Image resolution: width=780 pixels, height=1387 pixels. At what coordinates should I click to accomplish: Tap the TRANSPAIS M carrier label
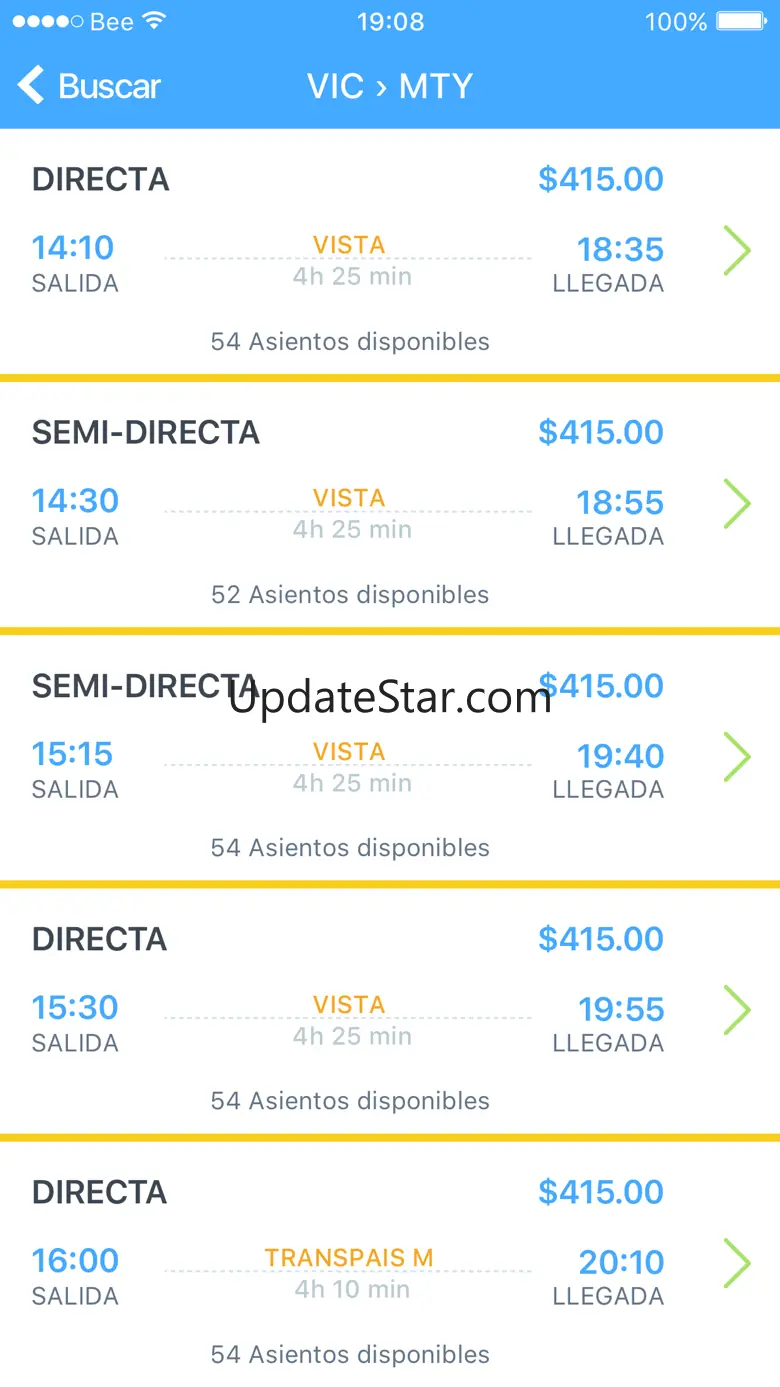(349, 1258)
